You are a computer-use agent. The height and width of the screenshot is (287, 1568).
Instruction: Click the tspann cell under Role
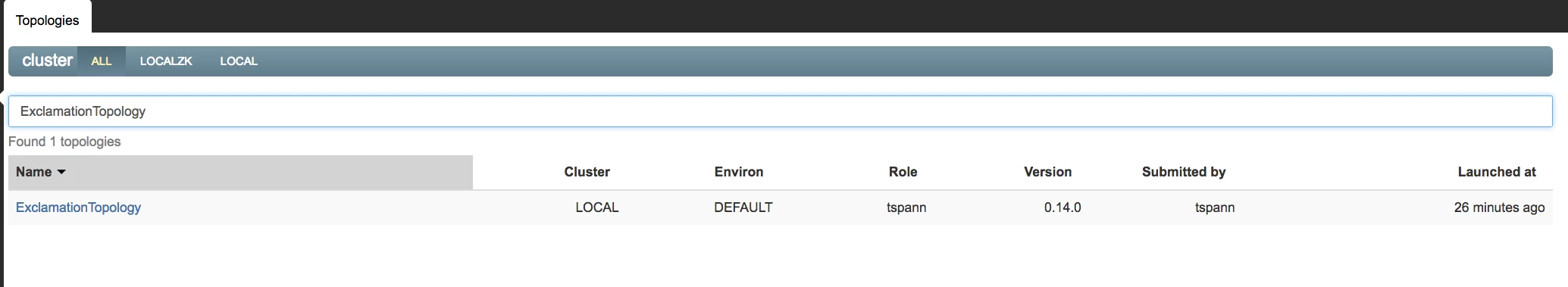(x=906, y=207)
